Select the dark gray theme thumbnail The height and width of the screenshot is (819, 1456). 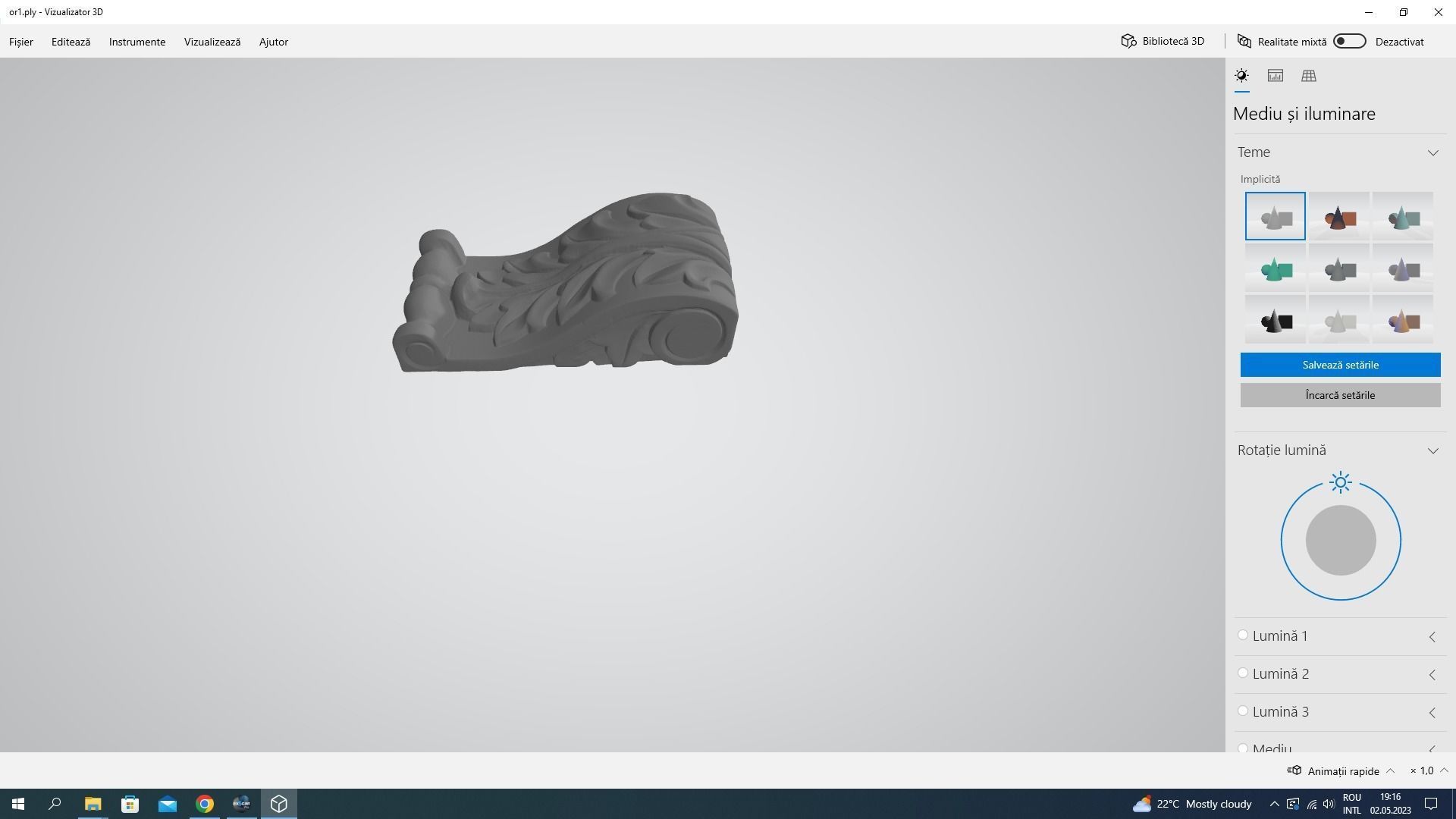pos(1338,268)
